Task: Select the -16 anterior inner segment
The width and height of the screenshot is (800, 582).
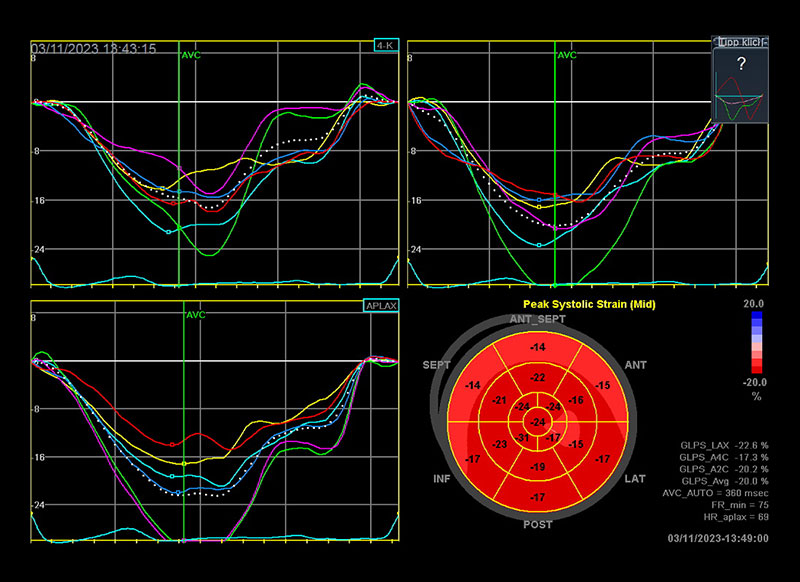Action: tap(576, 400)
